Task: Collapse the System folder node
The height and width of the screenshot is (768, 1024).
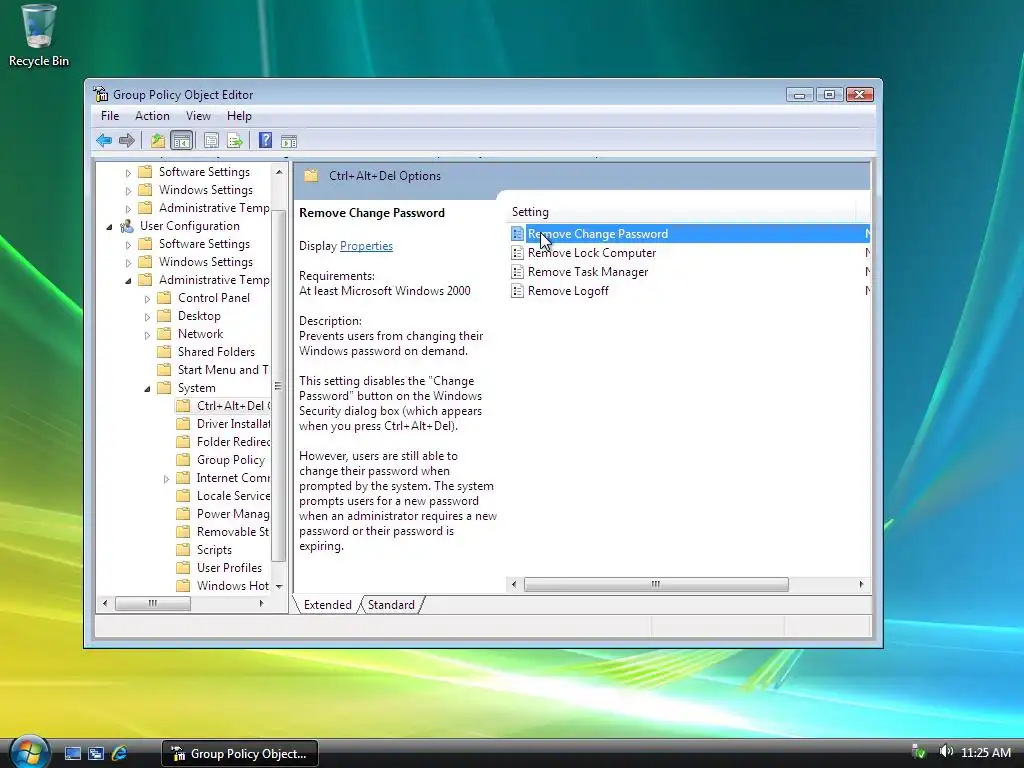Action: click(x=147, y=389)
